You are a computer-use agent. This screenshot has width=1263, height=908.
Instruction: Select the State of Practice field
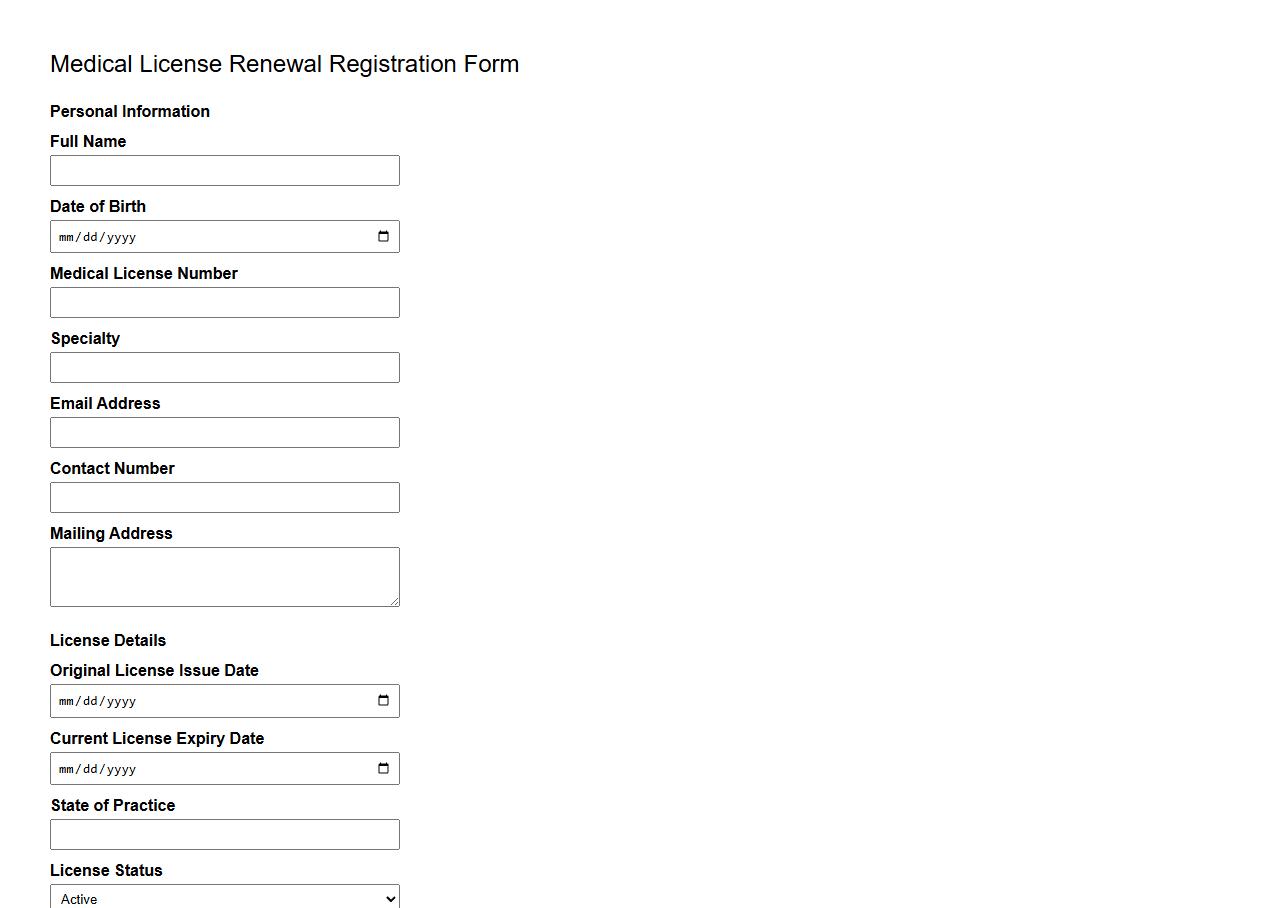click(x=224, y=834)
